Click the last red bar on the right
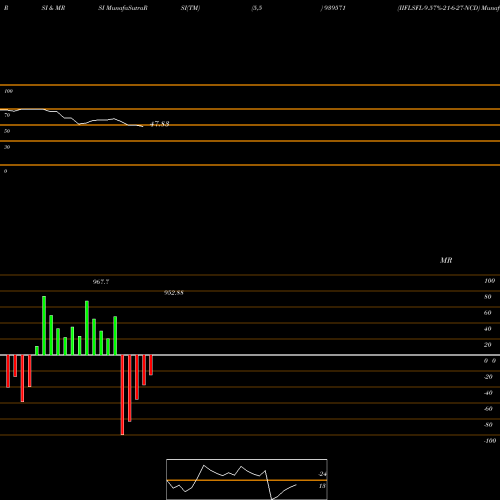The height and width of the screenshot is (500, 500). (151, 365)
